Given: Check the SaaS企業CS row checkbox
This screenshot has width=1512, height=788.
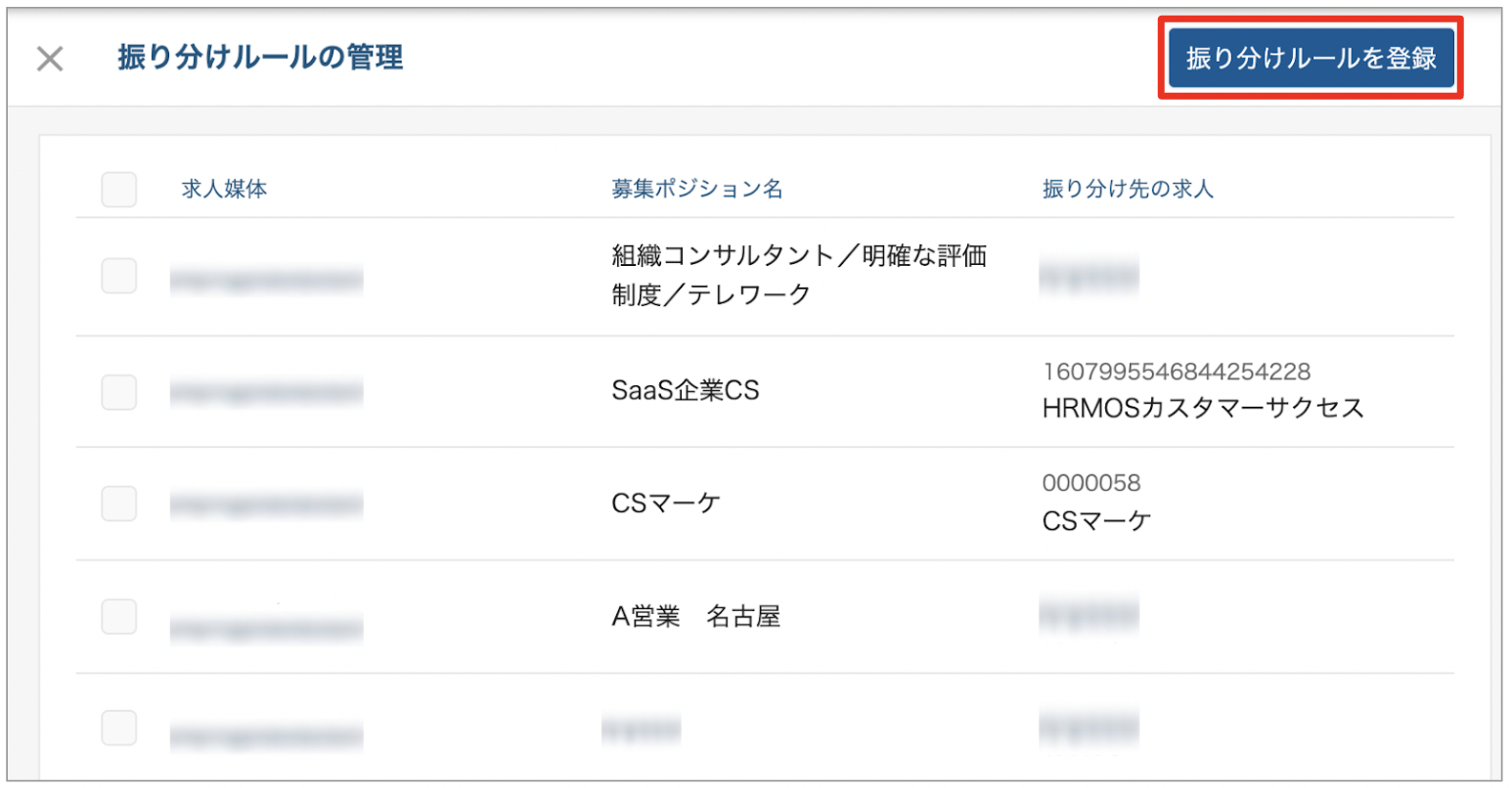Looking at the screenshot, I should [x=118, y=392].
